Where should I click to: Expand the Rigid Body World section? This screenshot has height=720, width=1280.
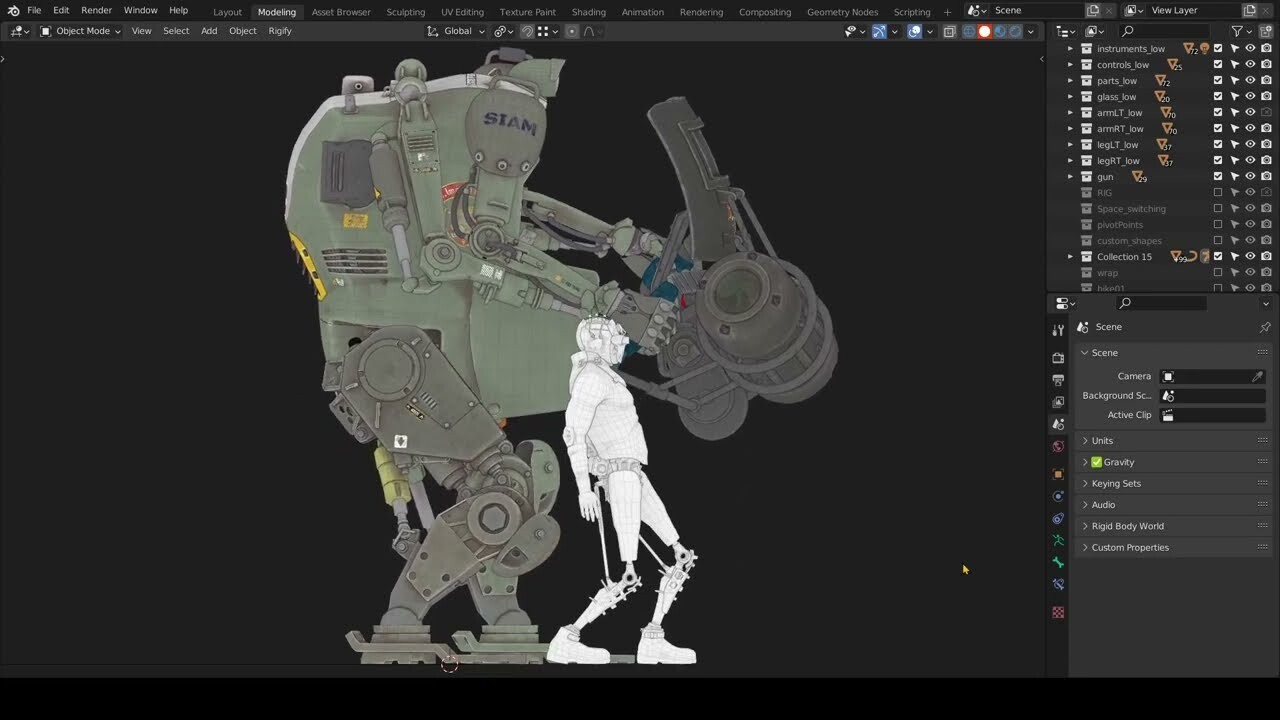1128,525
